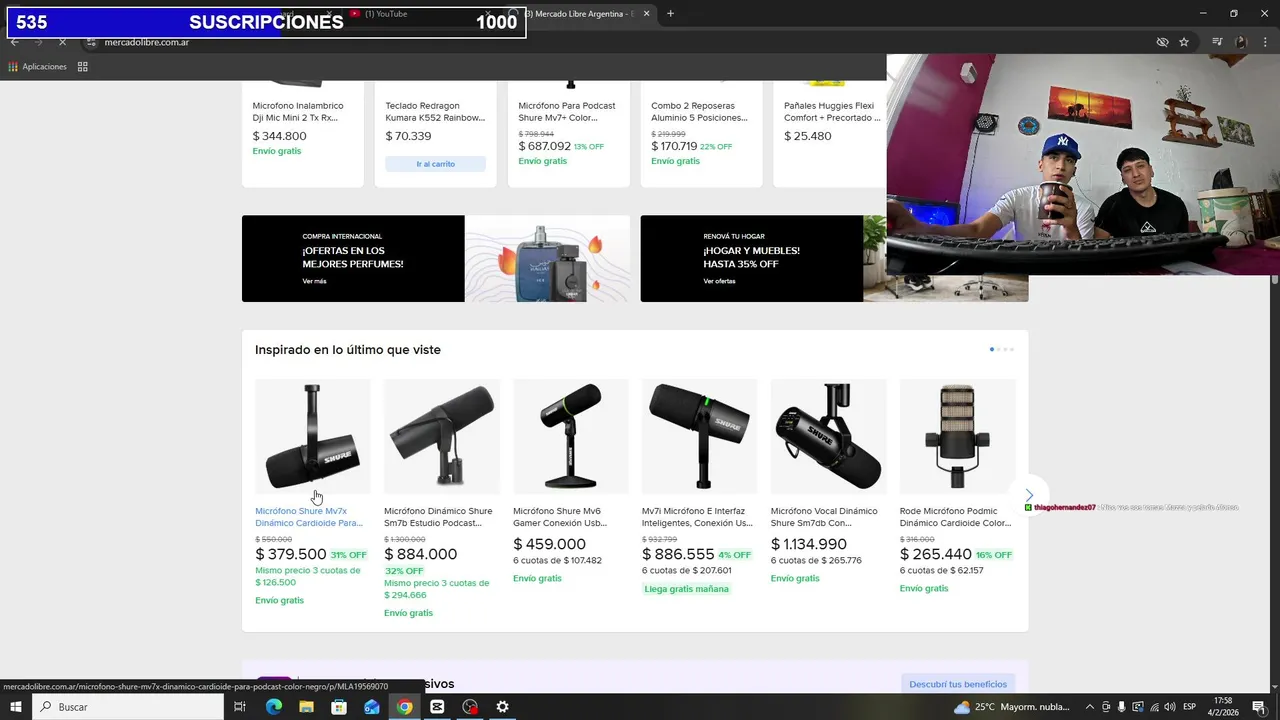The width and height of the screenshot is (1280, 720).
Task: Click the Rode Podmic microphone image
Action: pyautogui.click(x=958, y=437)
